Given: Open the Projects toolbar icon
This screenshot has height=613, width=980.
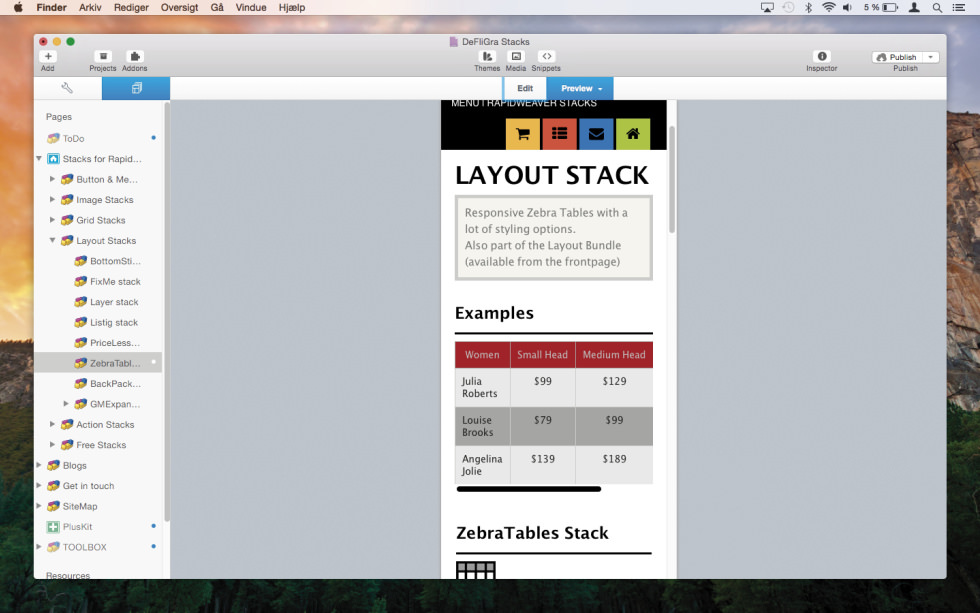Looking at the screenshot, I should pos(103,56).
